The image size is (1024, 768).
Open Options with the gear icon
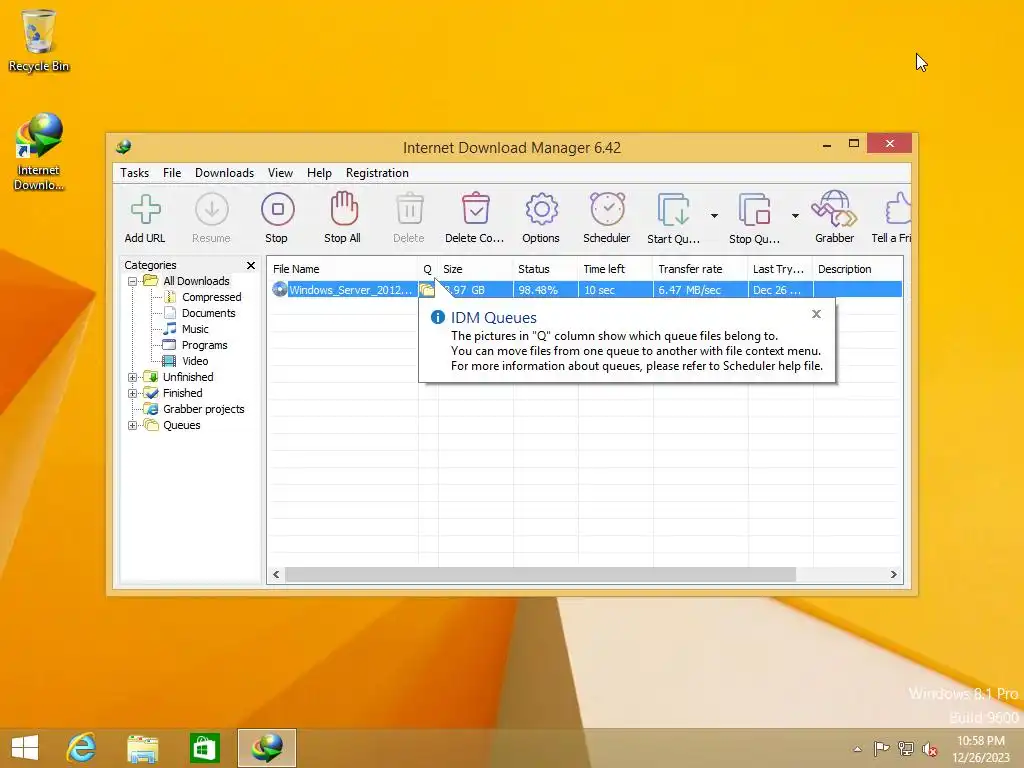click(541, 209)
